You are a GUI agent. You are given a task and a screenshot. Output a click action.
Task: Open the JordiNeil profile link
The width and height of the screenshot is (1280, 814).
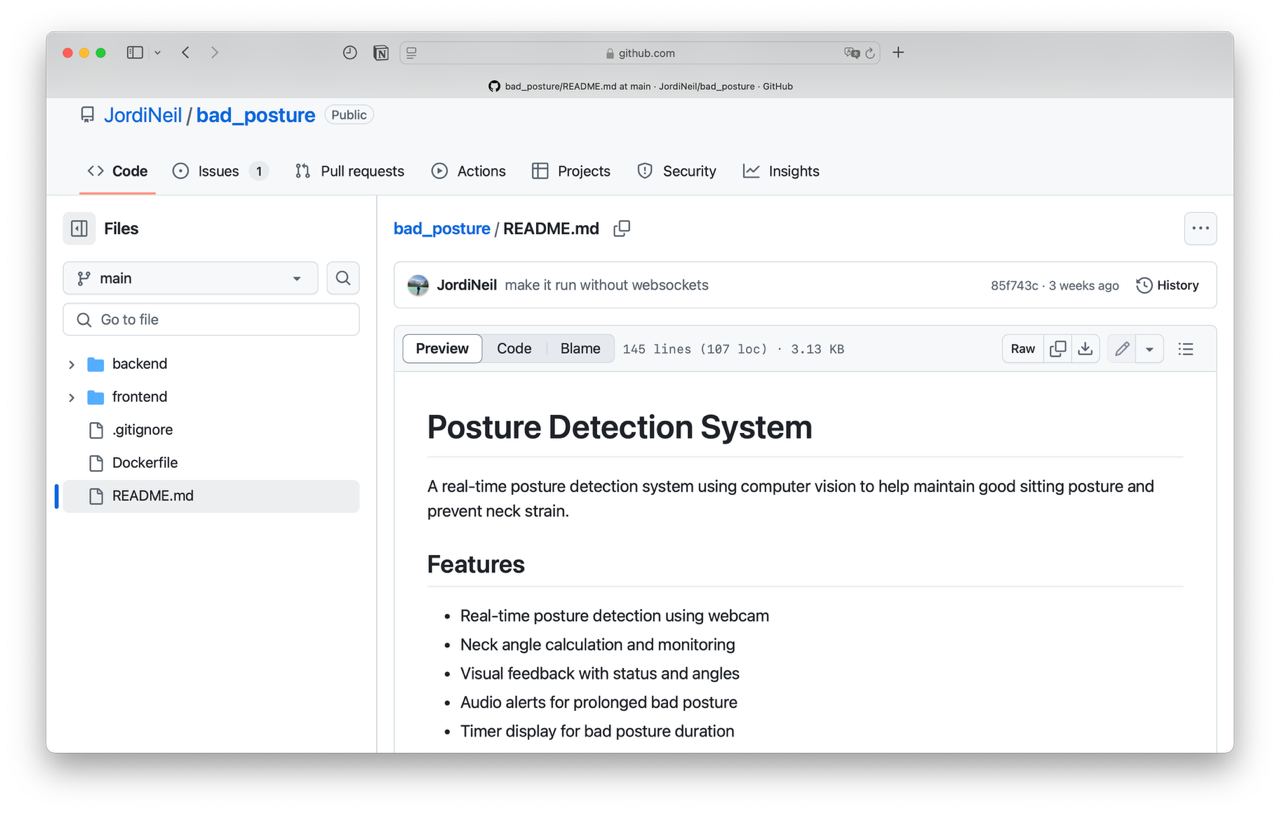(x=143, y=115)
